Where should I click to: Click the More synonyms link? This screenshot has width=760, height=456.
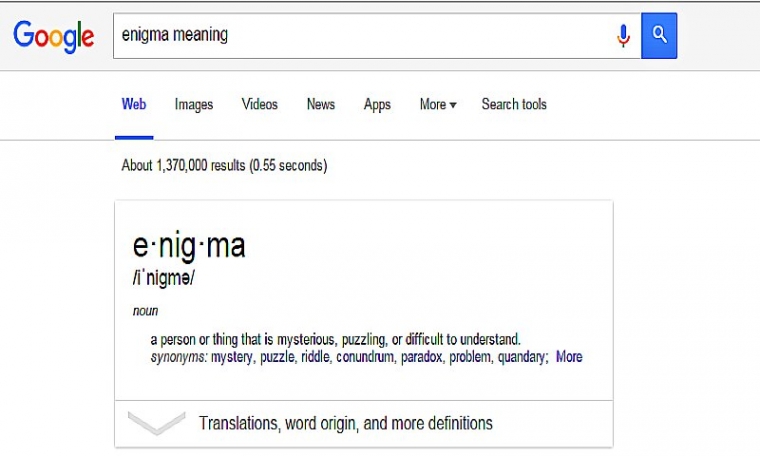[569, 357]
